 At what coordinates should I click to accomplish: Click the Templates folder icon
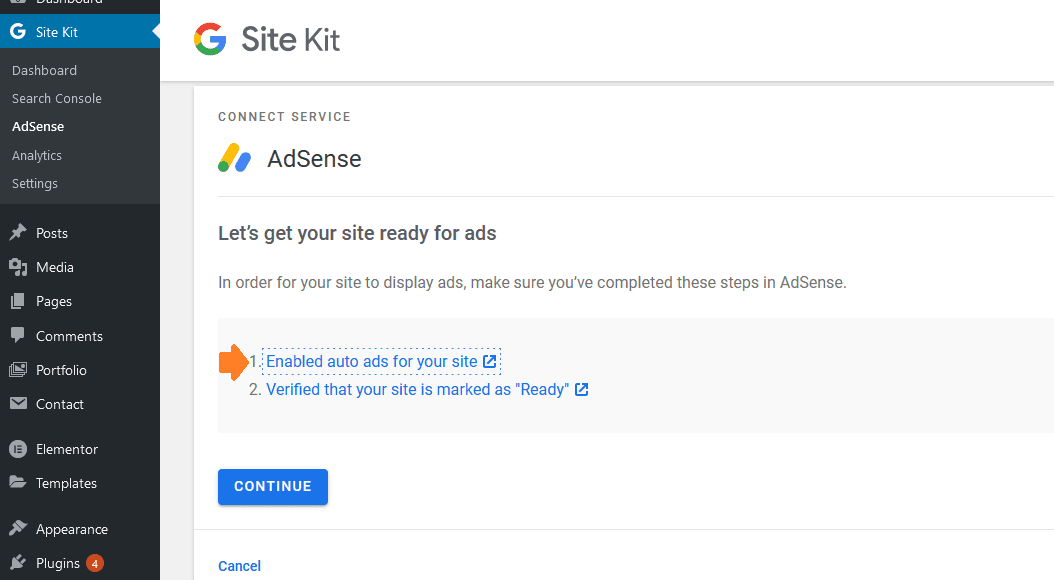18,482
